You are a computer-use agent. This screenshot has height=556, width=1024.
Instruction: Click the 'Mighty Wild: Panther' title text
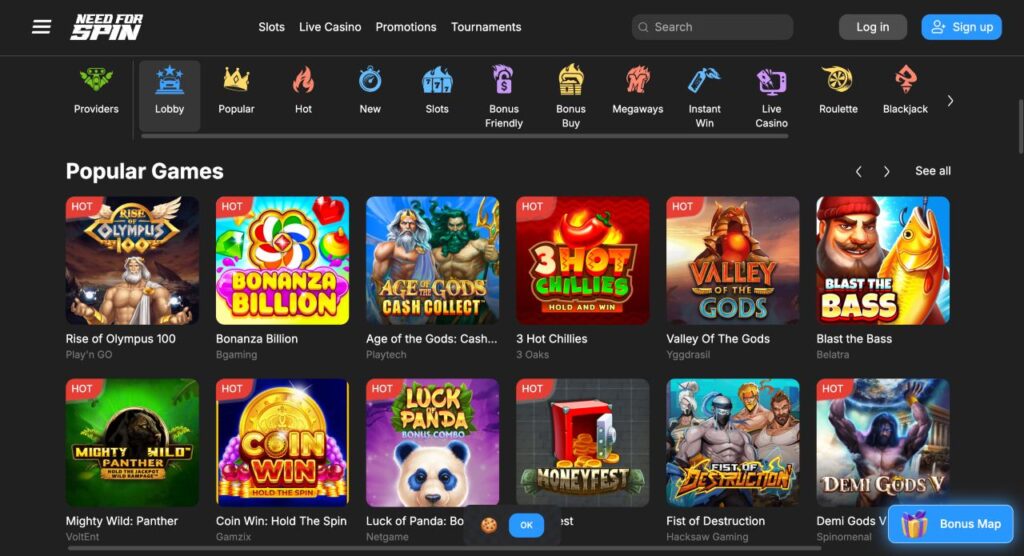pyautogui.click(x=121, y=521)
